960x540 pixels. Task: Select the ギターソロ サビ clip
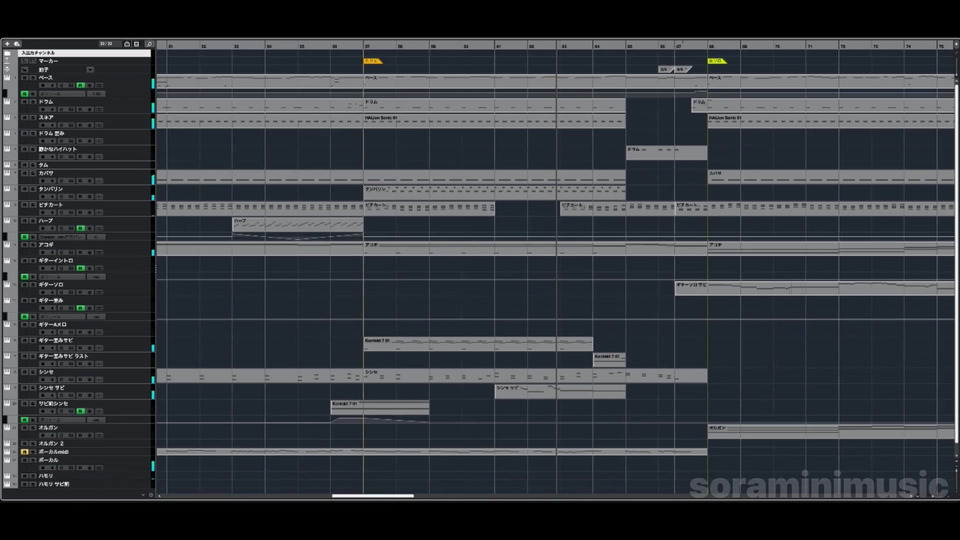814,288
